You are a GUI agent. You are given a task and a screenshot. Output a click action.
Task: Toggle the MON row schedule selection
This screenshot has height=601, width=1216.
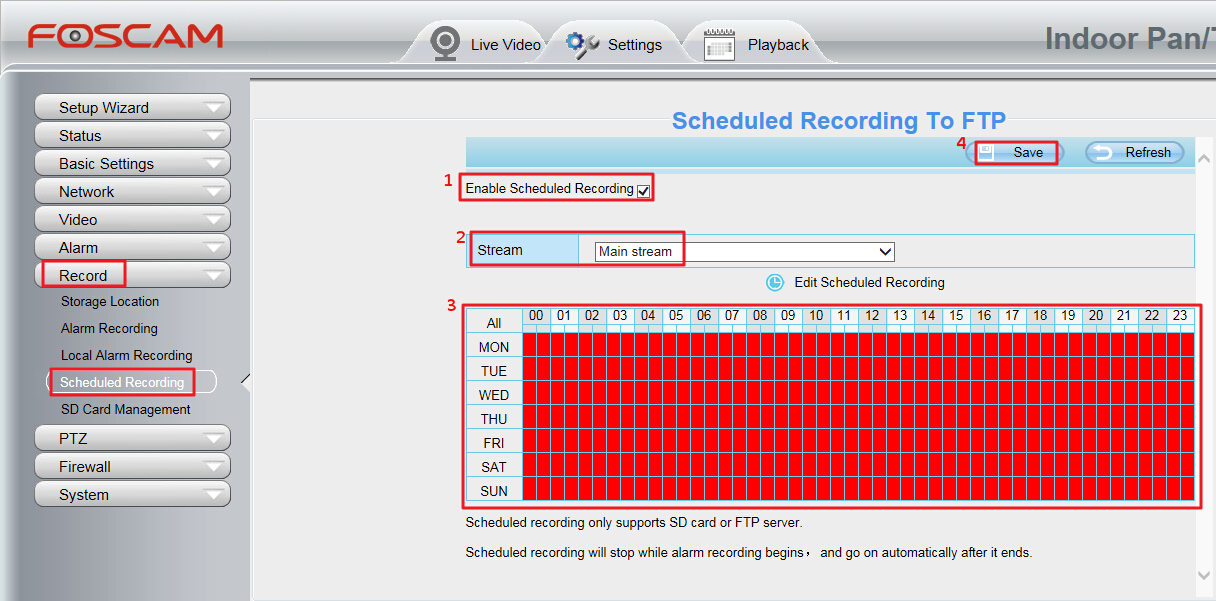click(x=494, y=347)
